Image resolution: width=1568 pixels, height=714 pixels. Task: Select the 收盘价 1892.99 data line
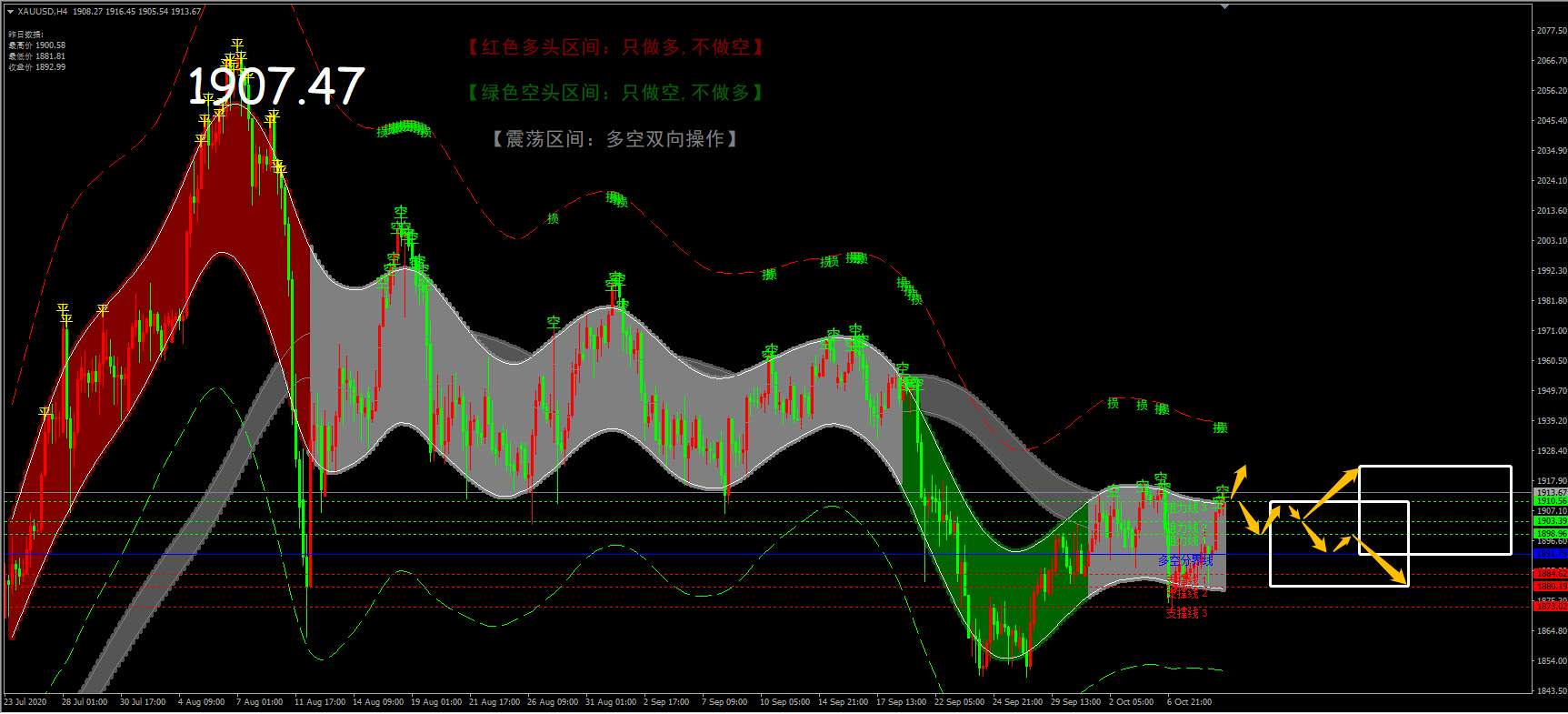pos(37,67)
